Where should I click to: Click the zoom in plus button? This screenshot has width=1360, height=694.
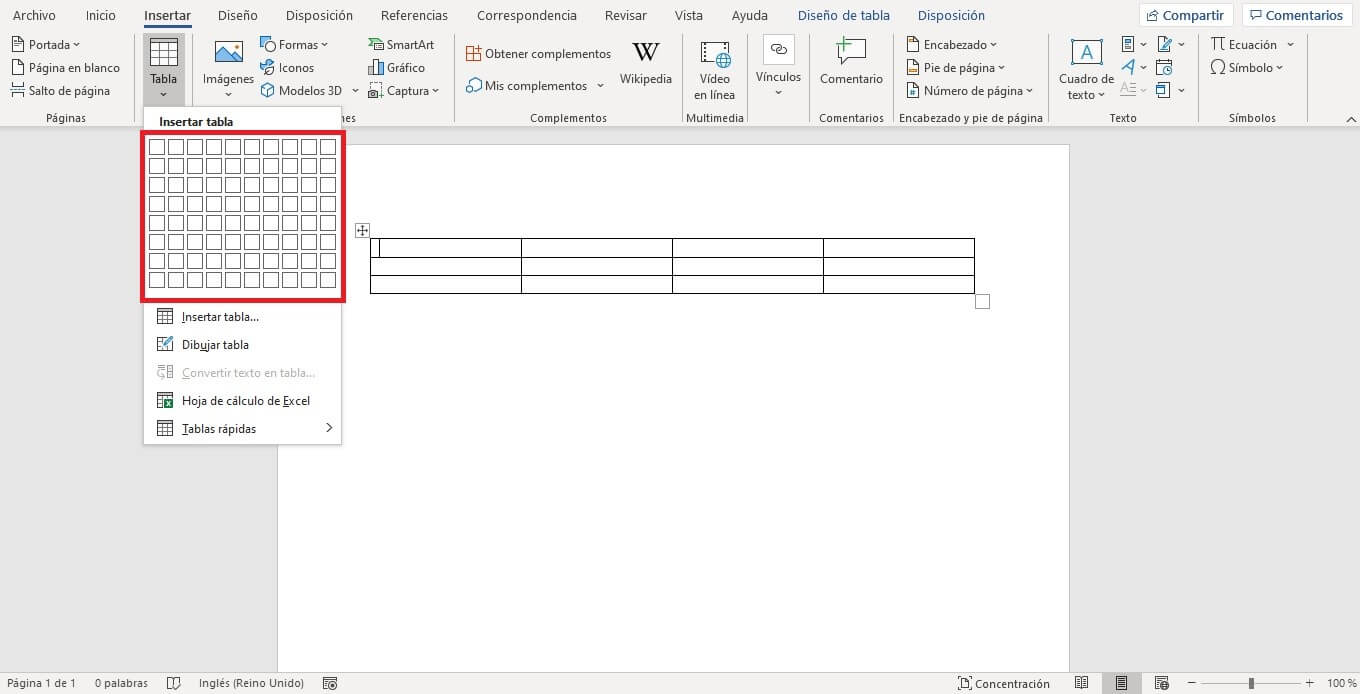(x=1309, y=683)
